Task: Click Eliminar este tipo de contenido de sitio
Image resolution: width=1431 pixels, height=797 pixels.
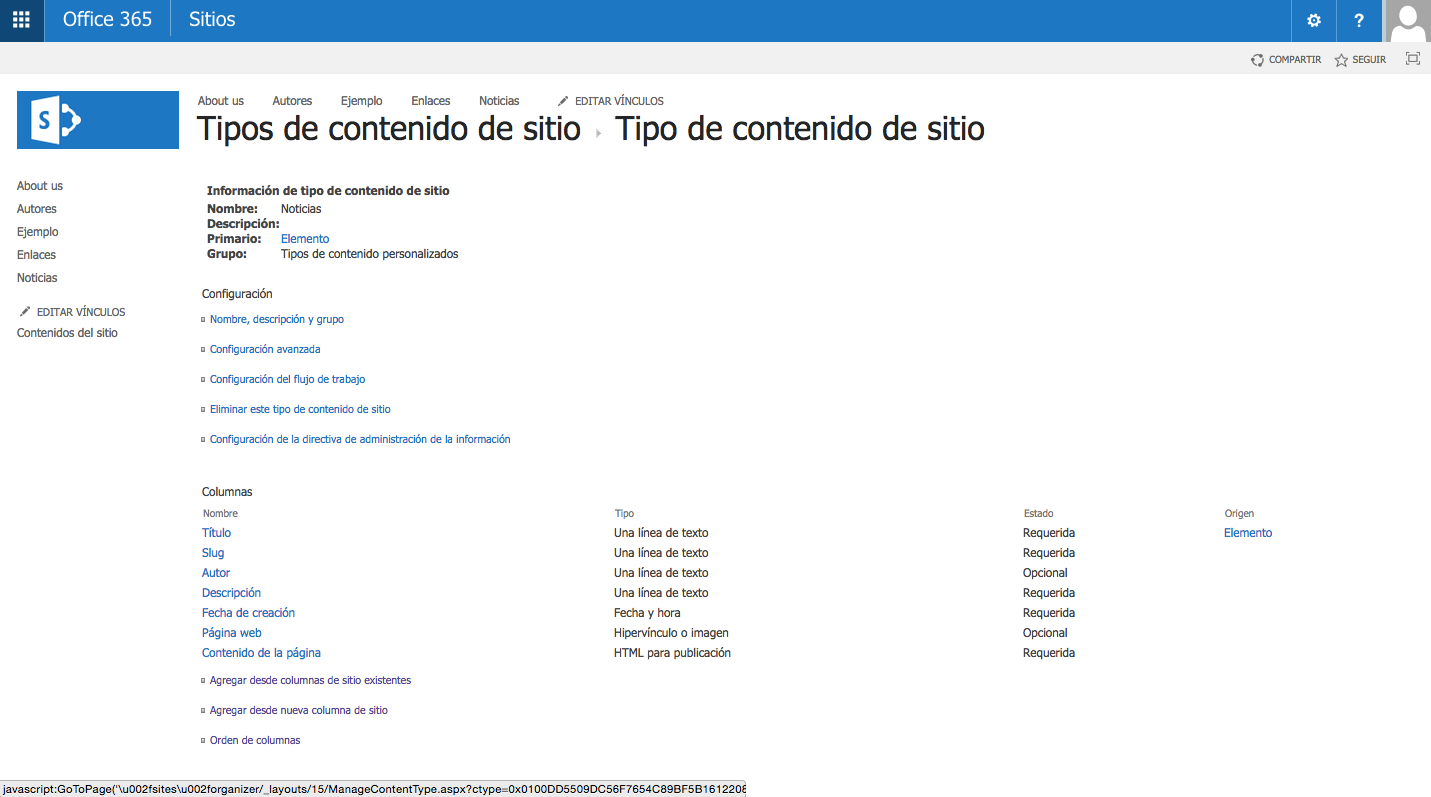Action: [x=299, y=408]
